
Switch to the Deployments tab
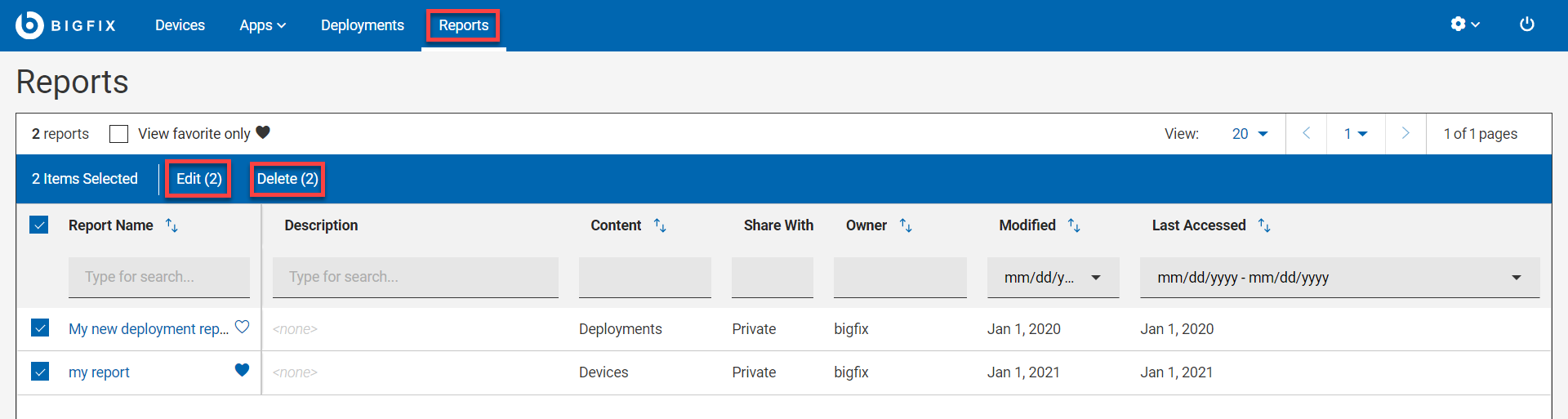362,25
